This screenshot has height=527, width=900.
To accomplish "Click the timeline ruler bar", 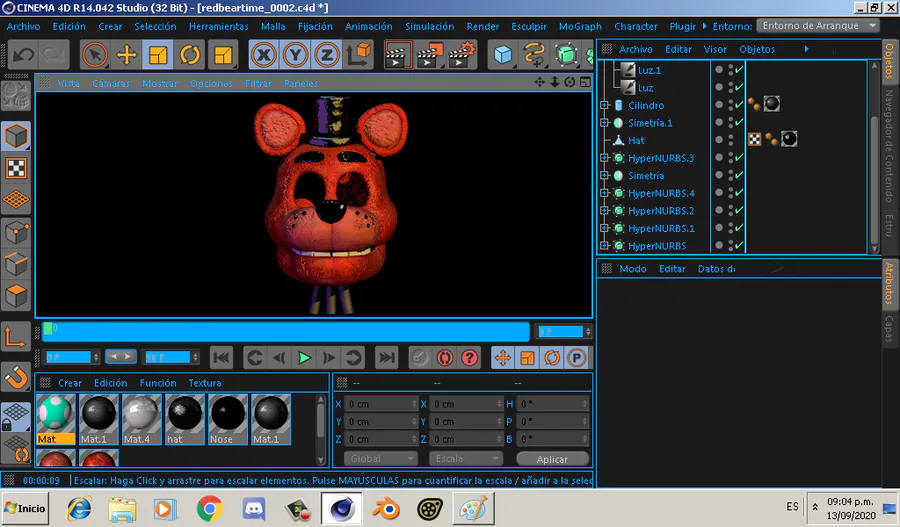I will pyautogui.click(x=285, y=331).
